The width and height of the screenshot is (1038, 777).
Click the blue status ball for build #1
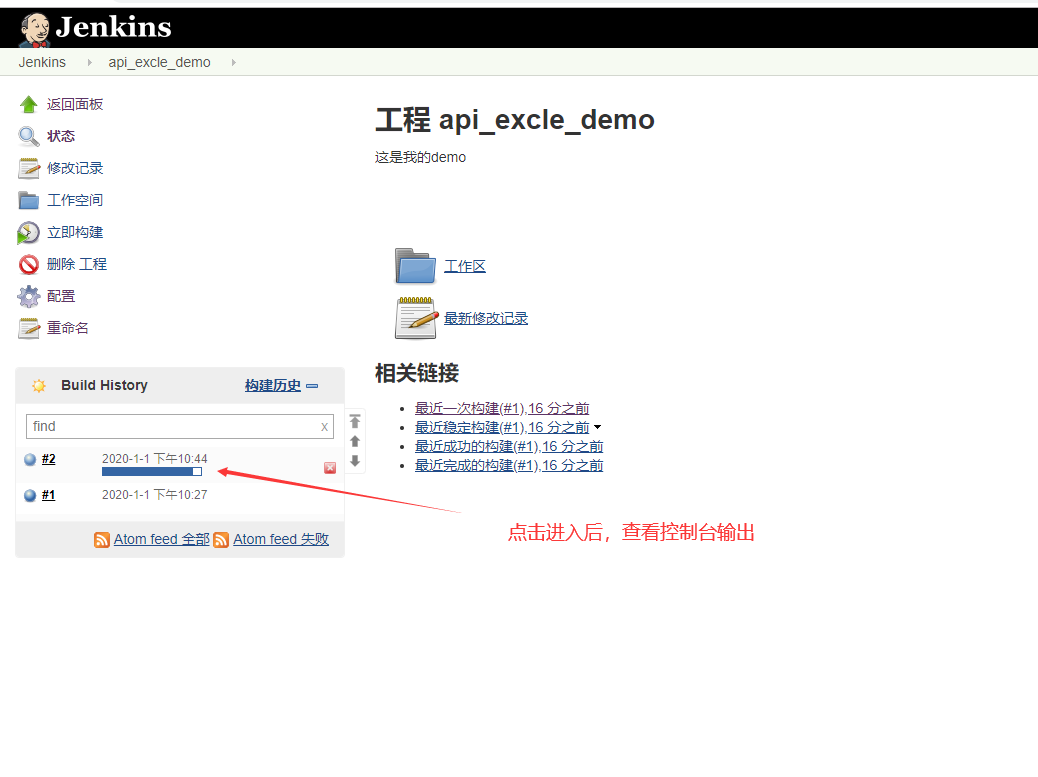pyautogui.click(x=30, y=495)
